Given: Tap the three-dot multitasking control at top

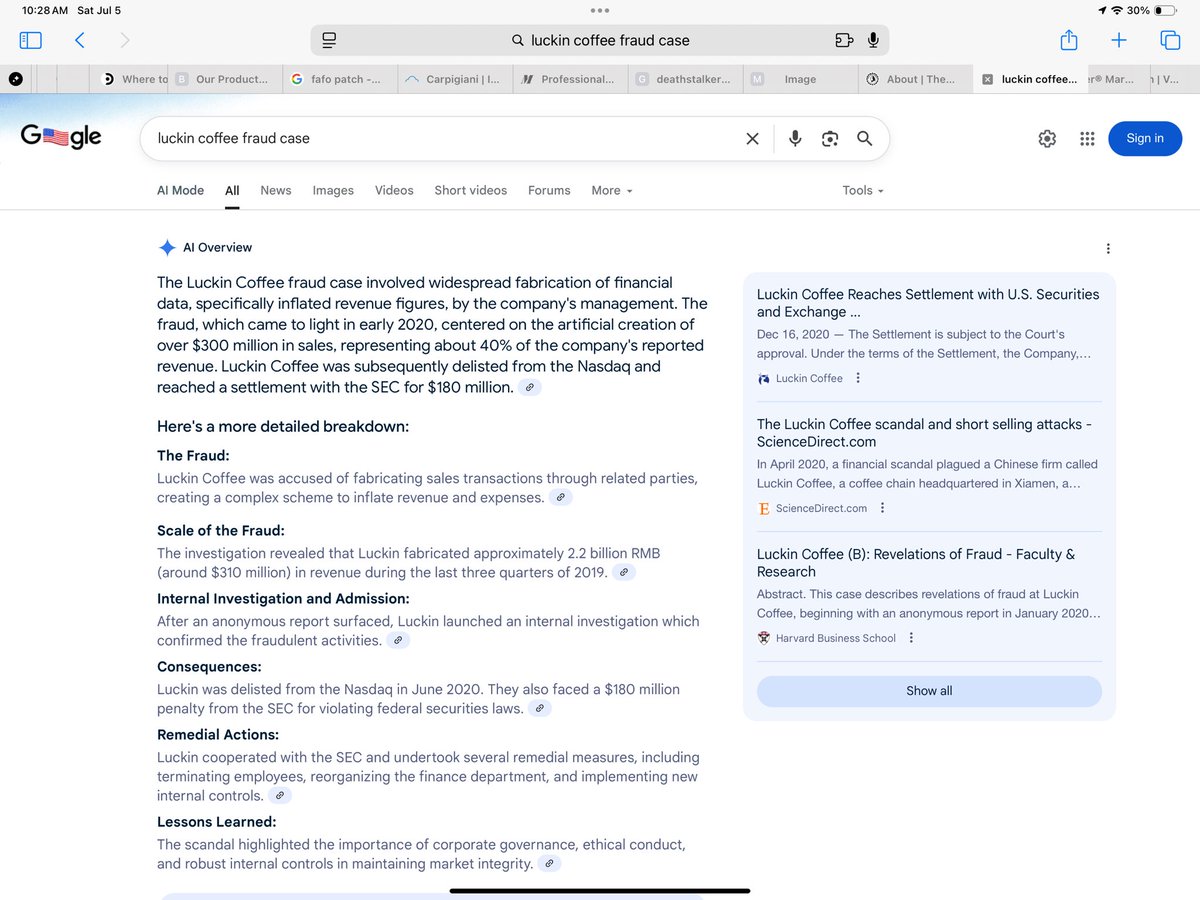Looking at the screenshot, I should (x=600, y=10).
